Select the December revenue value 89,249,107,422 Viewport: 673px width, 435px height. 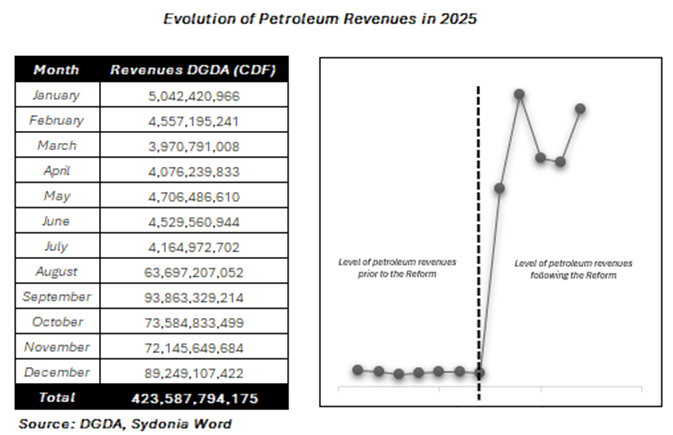[195, 372]
